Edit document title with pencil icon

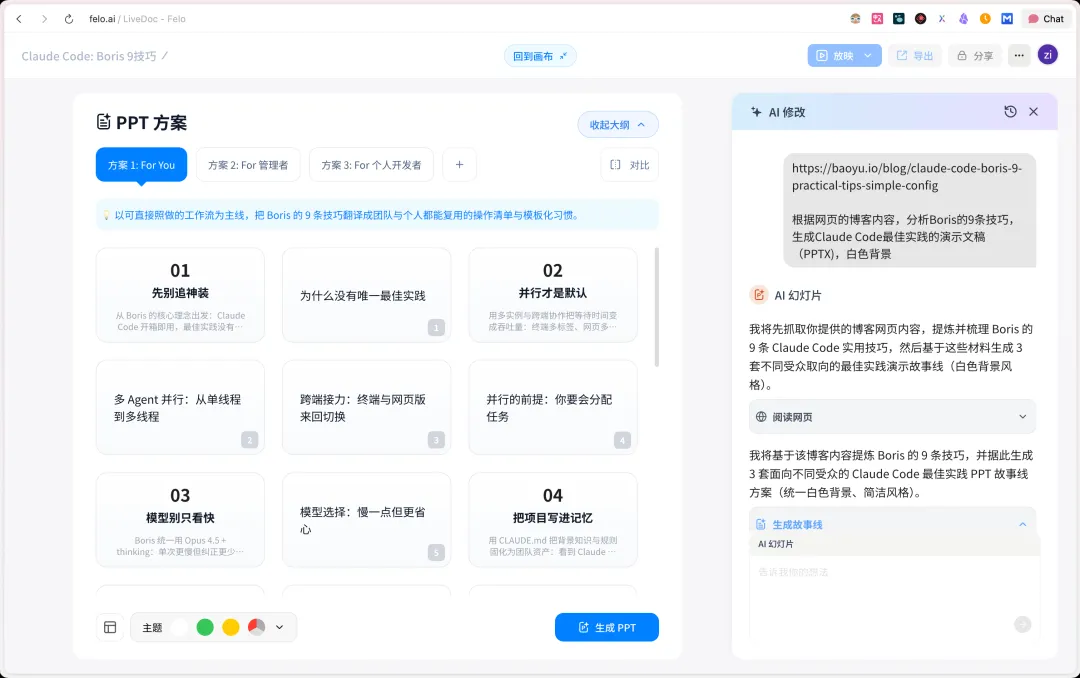tap(165, 56)
